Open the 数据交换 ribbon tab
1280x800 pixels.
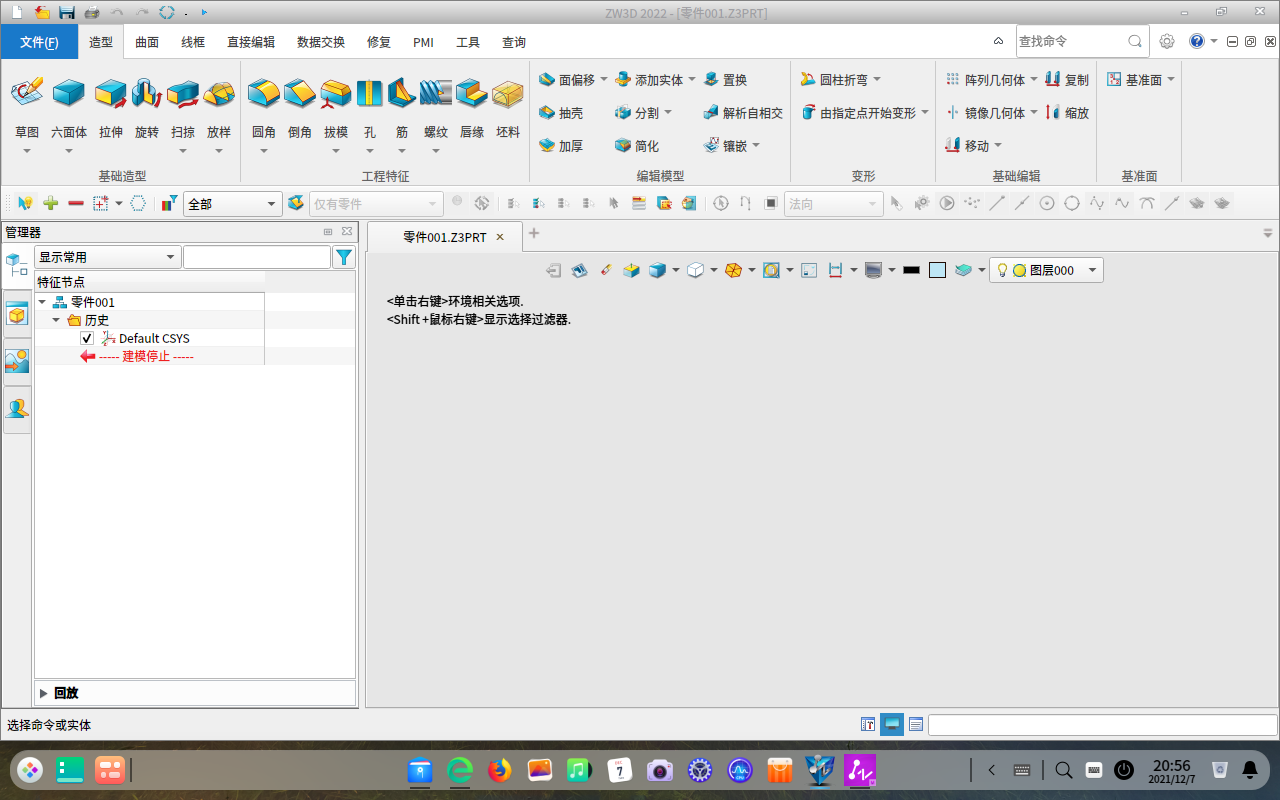(320, 42)
